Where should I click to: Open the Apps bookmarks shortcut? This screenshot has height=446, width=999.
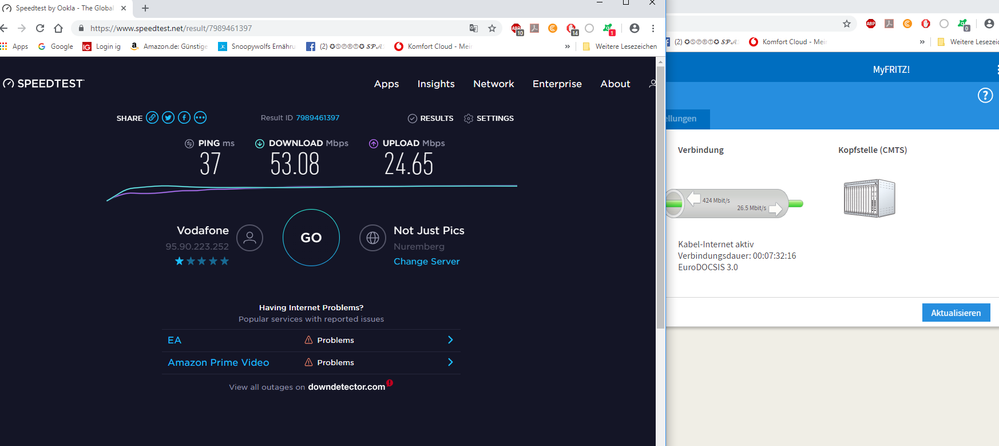(14, 46)
